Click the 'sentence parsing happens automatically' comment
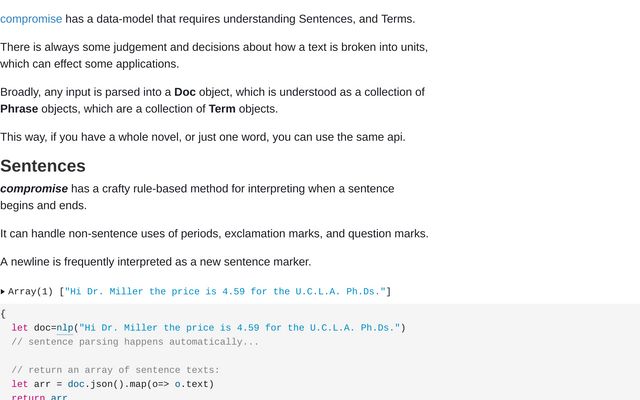 (135, 342)
